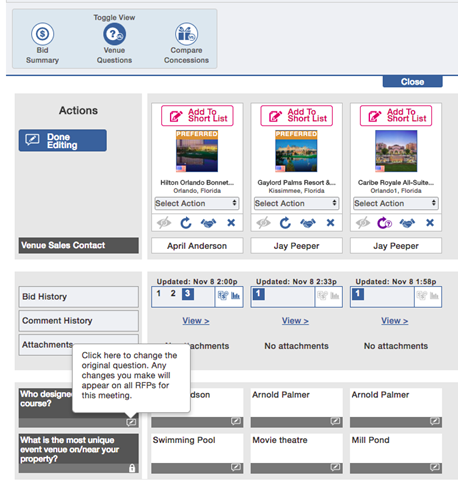Select bid version 2 in Hilton's bid history
Screen dimensions: 458x487
173,293
